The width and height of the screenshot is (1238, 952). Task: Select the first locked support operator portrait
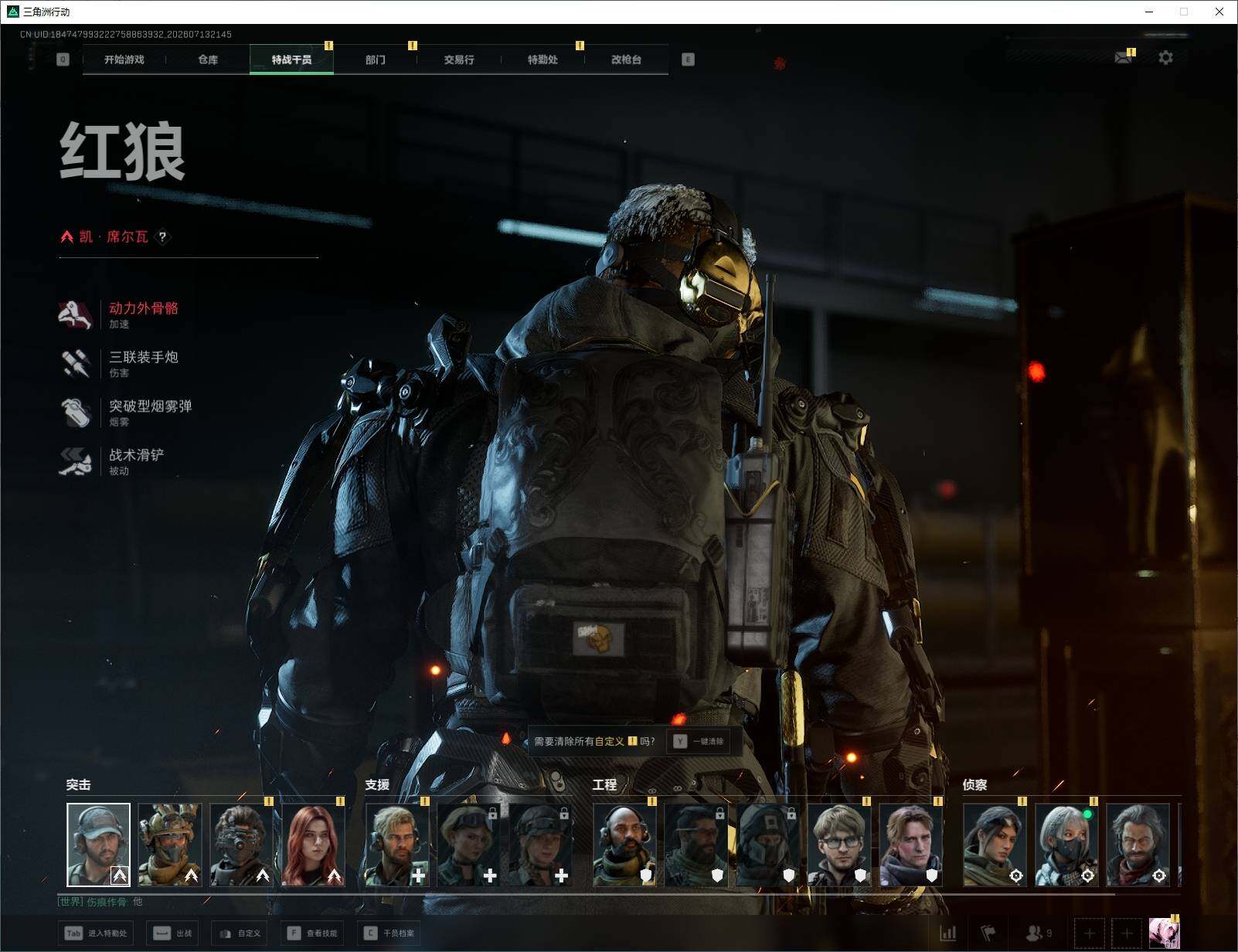468,845
